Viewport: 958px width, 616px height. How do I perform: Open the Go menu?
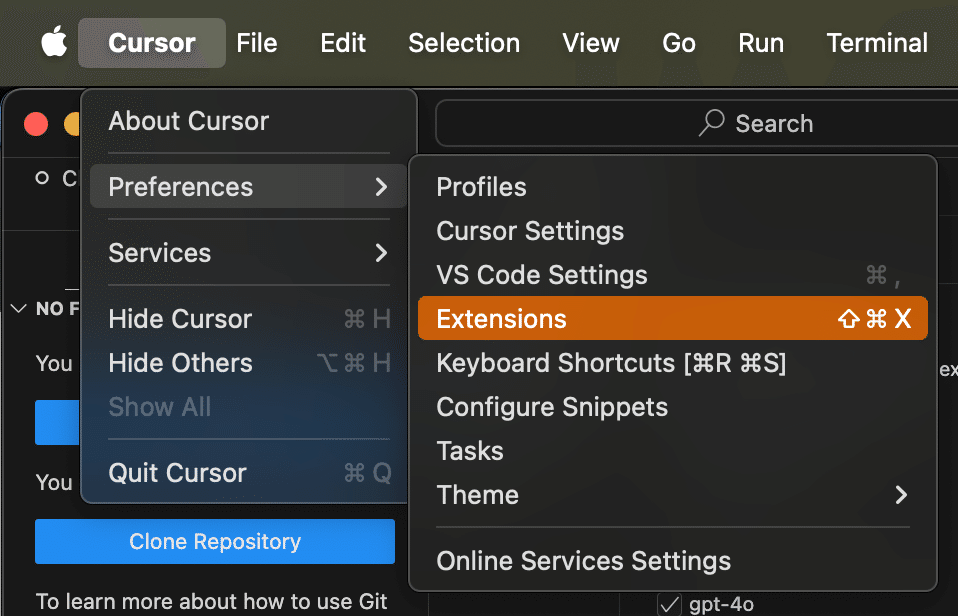click(x=678, y=43)
